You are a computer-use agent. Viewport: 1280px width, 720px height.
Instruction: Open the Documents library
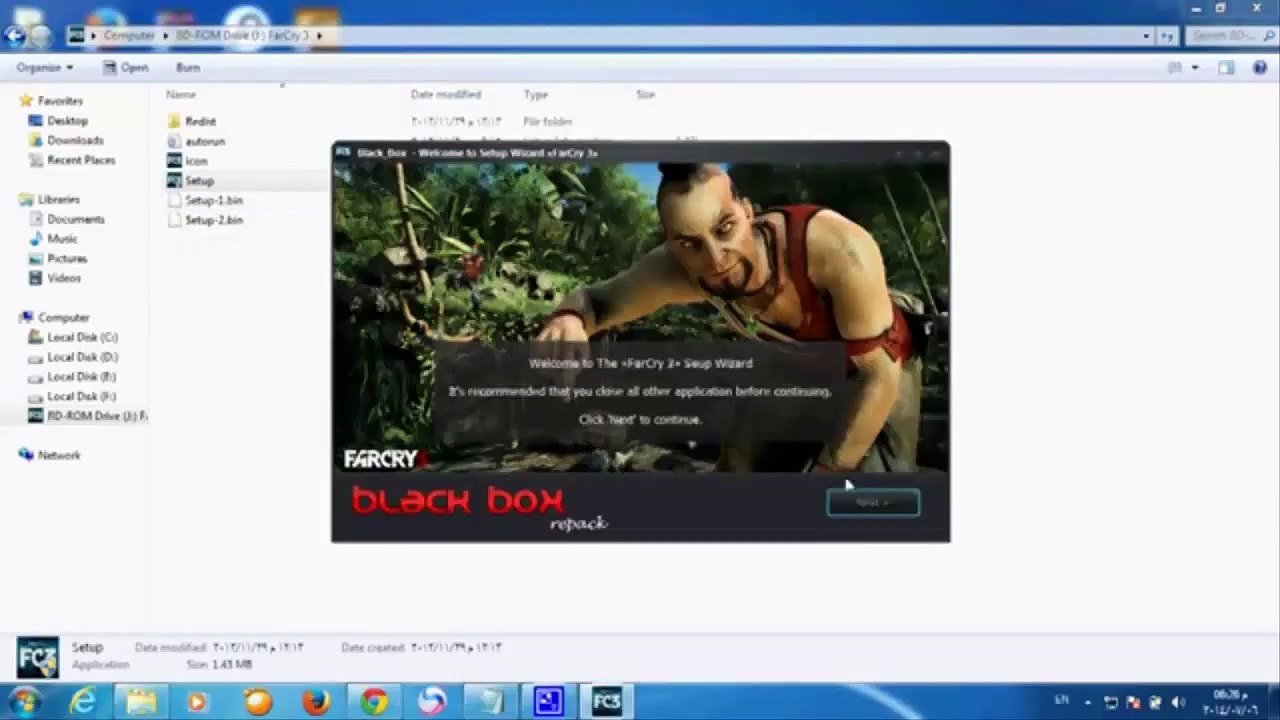pyautogui.click(x=75, y=219)
